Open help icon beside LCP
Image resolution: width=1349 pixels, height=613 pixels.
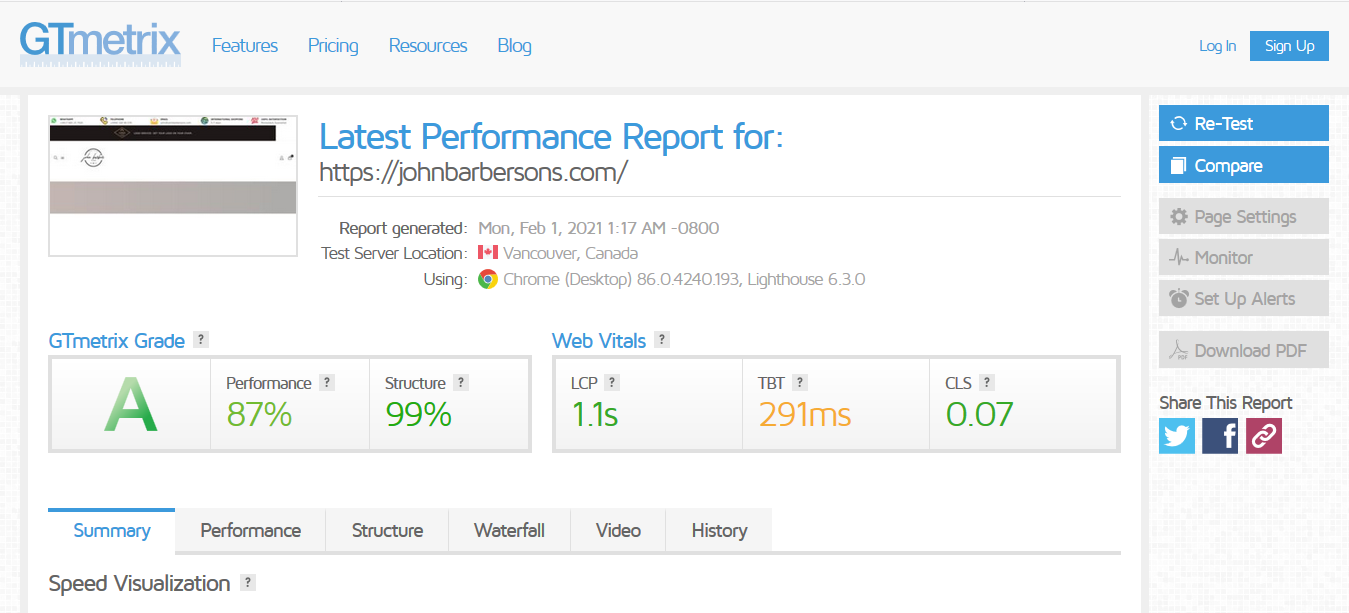[x=613, y=382]
